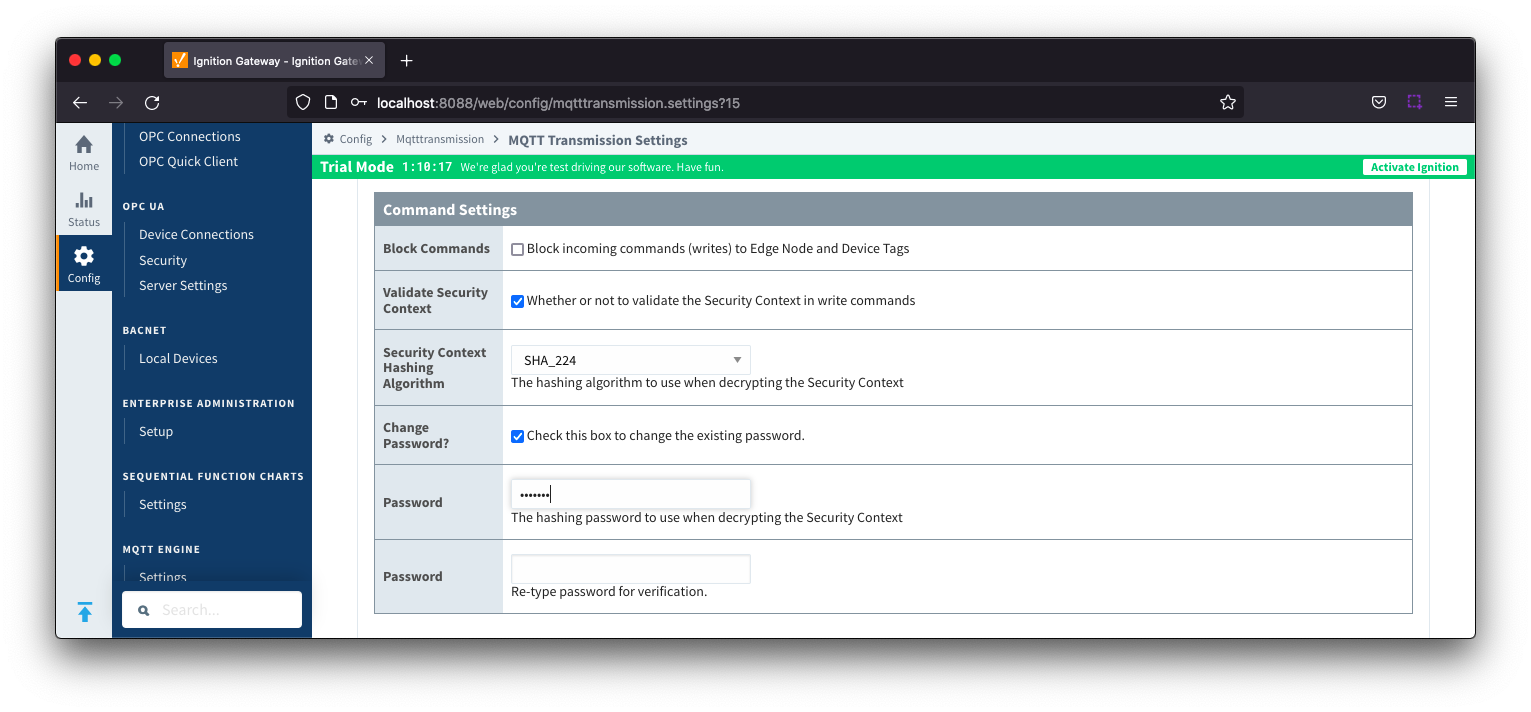Open the Config gear icon
The width and height of the screenshot is (1531, 712).
coord(84,256)
